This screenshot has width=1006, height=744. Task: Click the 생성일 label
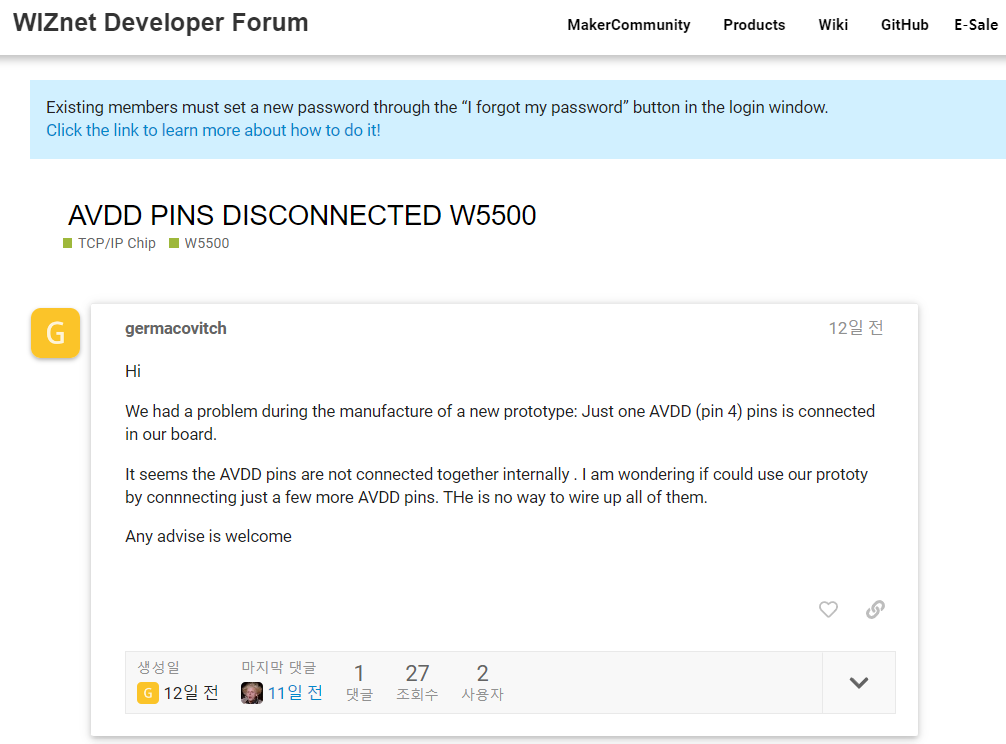point(158,668)
